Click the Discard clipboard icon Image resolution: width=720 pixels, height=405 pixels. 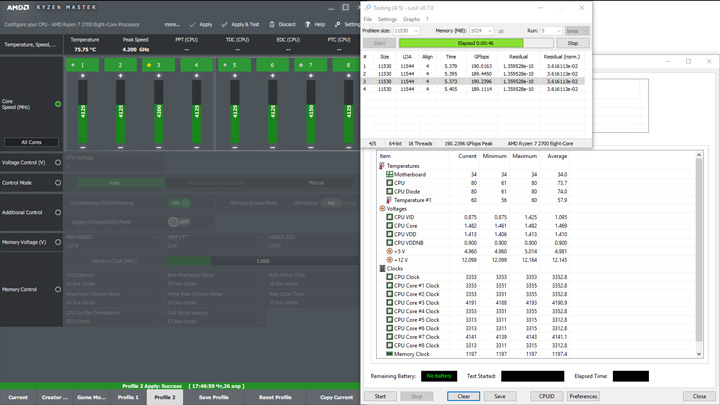click(x=272, y=24)
